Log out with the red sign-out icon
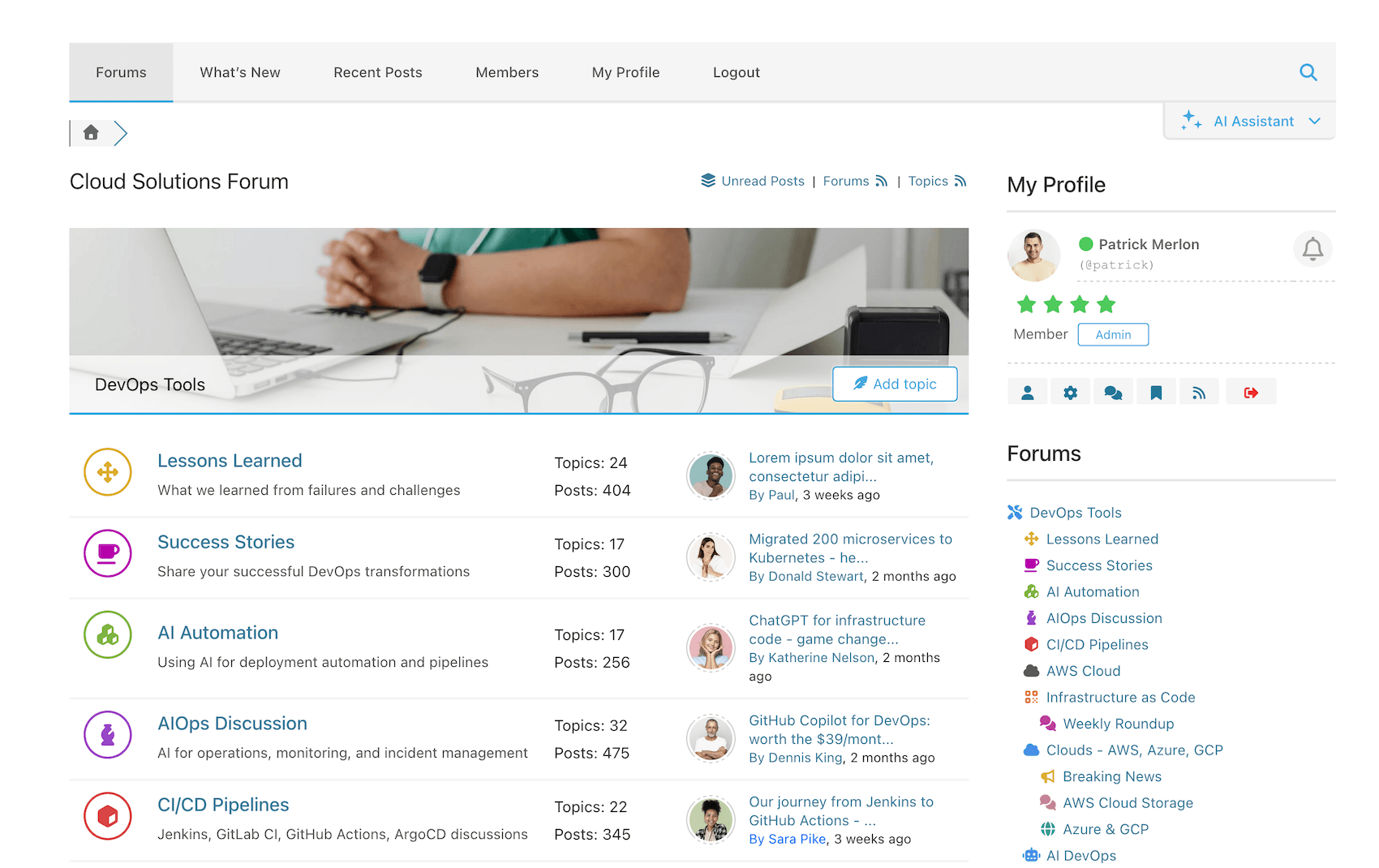The width and height of the screenshot is (1379, 868). 1251,391
